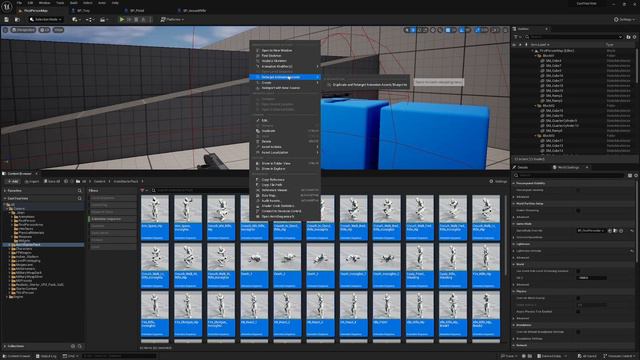Open the Tools menu

60,3
